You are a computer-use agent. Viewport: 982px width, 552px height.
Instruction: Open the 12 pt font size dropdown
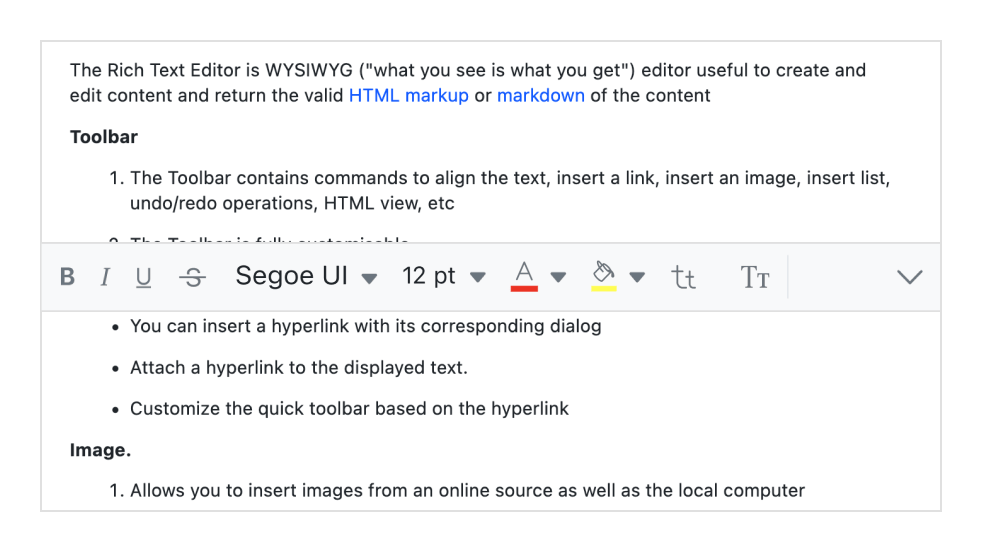(444, 277)
